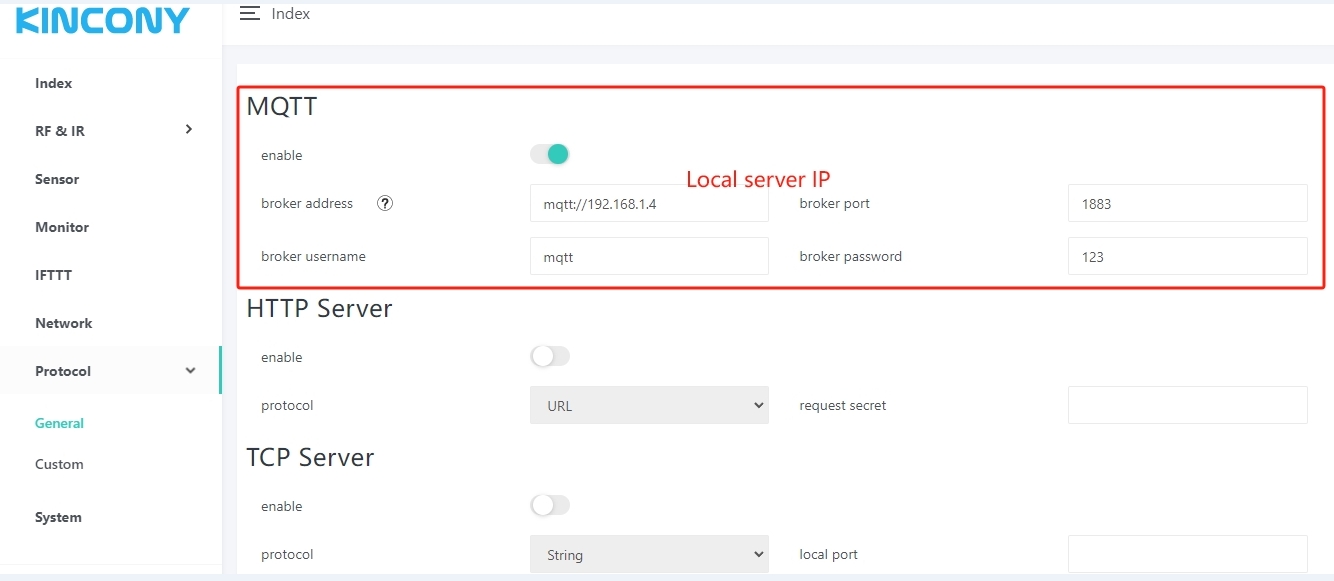Screen dimensions: 1334x581
Task: Go to the Sensor menu item
Action: click(57, 179)
